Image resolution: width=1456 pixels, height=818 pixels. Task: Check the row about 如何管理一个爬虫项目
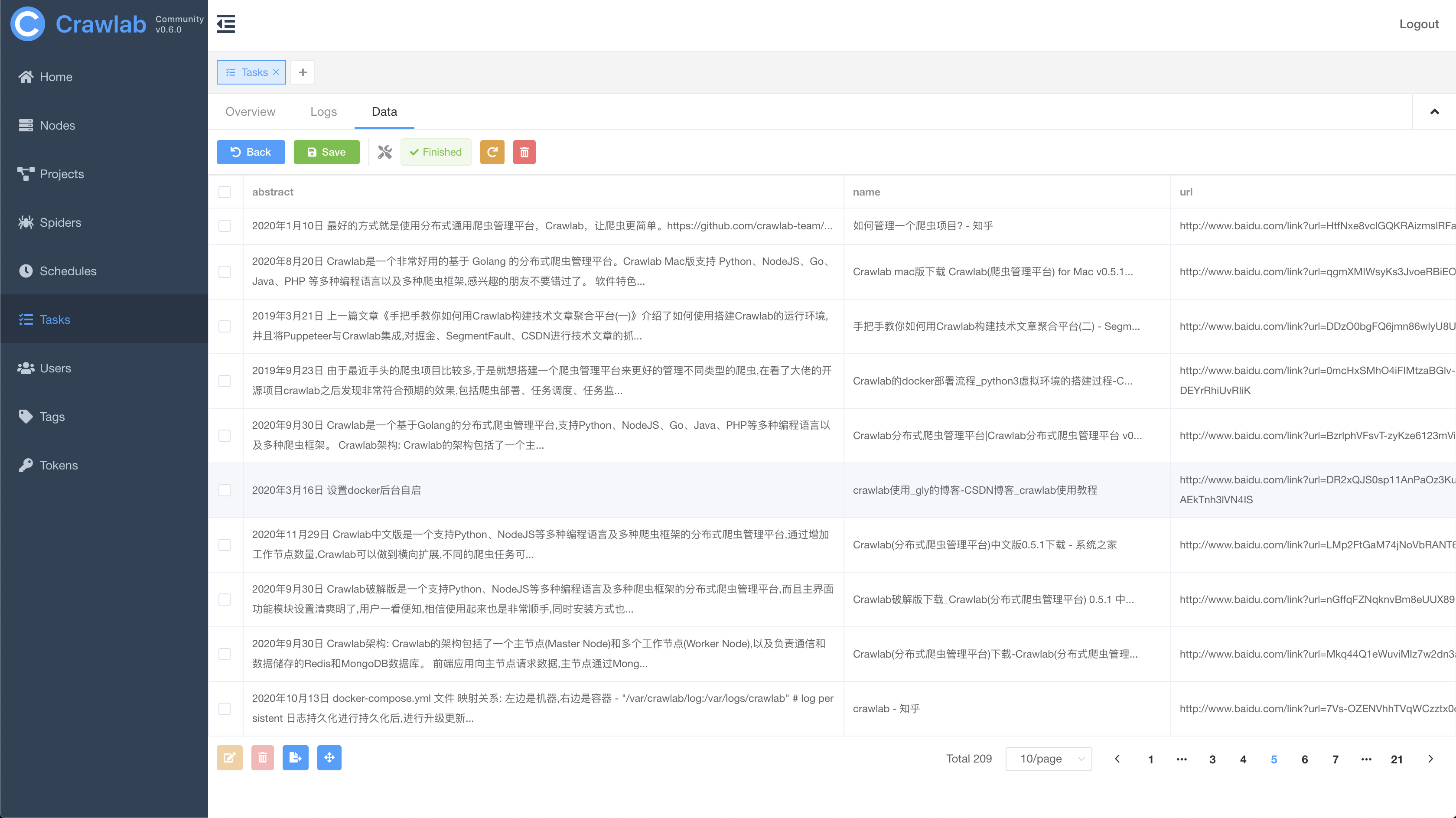click(x=225, y=226)
